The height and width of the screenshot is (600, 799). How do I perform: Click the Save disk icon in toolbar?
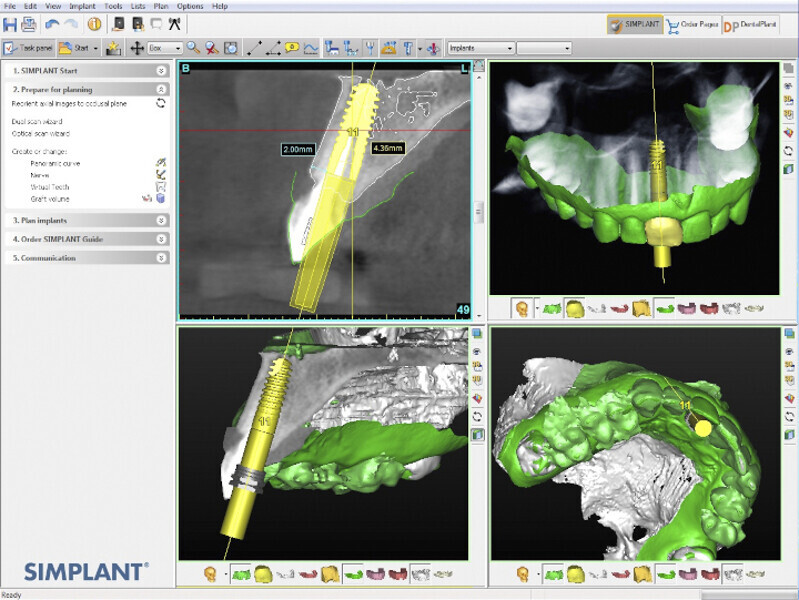pos(11,24)
